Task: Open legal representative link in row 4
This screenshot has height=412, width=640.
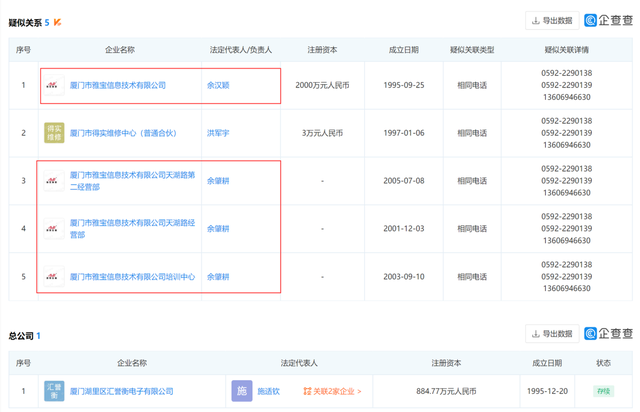Action: point(218,229)
